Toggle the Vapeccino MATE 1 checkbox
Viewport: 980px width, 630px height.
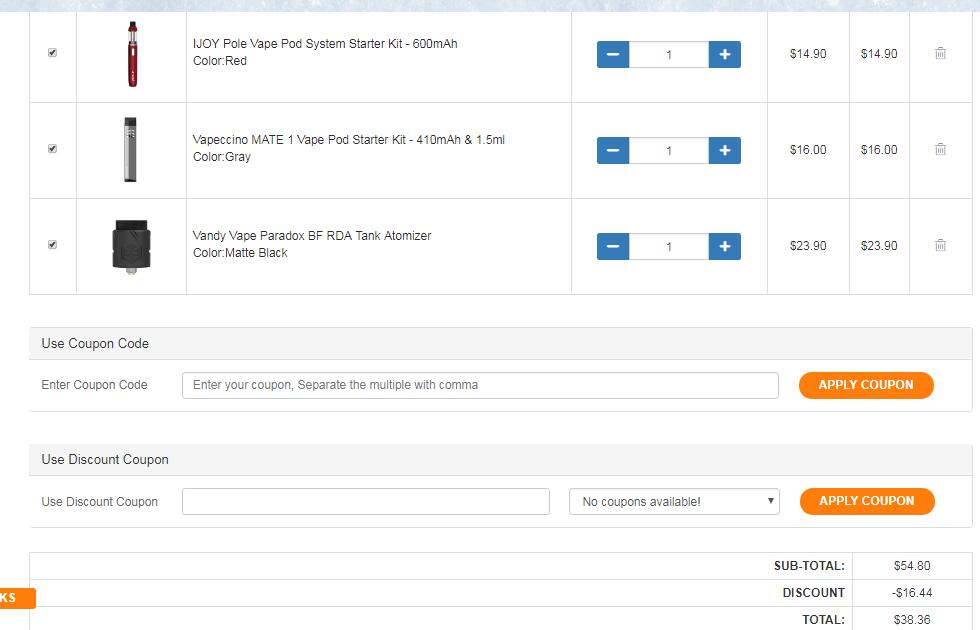click(53, 149)
